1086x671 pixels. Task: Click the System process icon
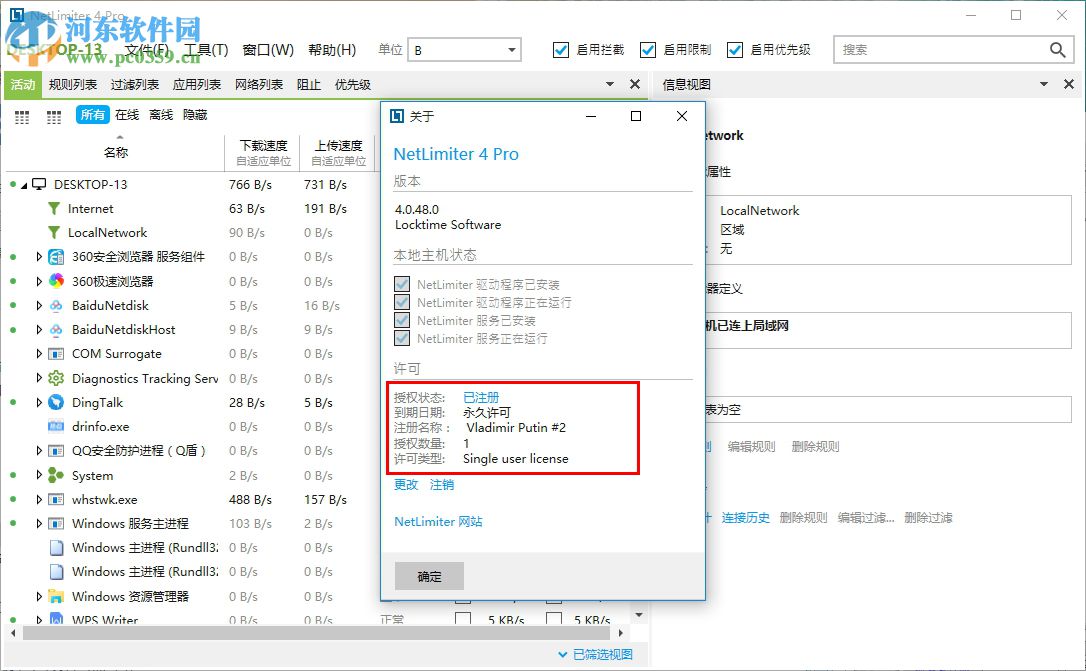[55, 475]
